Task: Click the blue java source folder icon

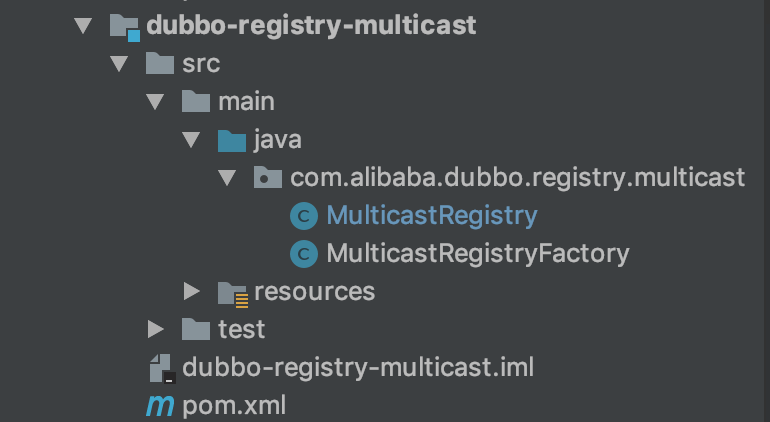Action: (x=232, y=140)
